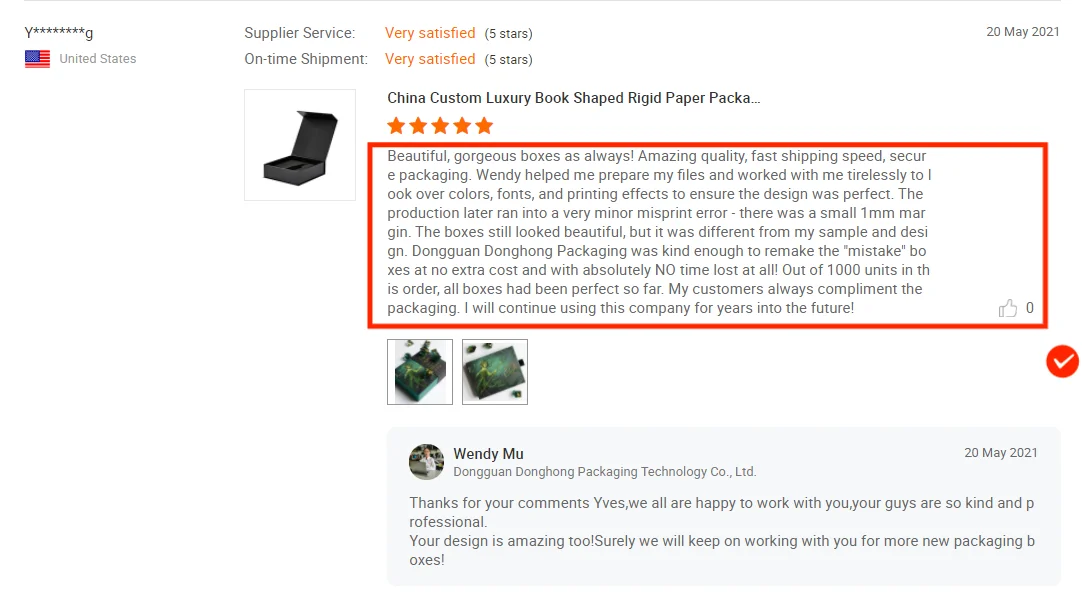Click the fifth orange rating star
1092x594 pixels.
coord(484,126)
